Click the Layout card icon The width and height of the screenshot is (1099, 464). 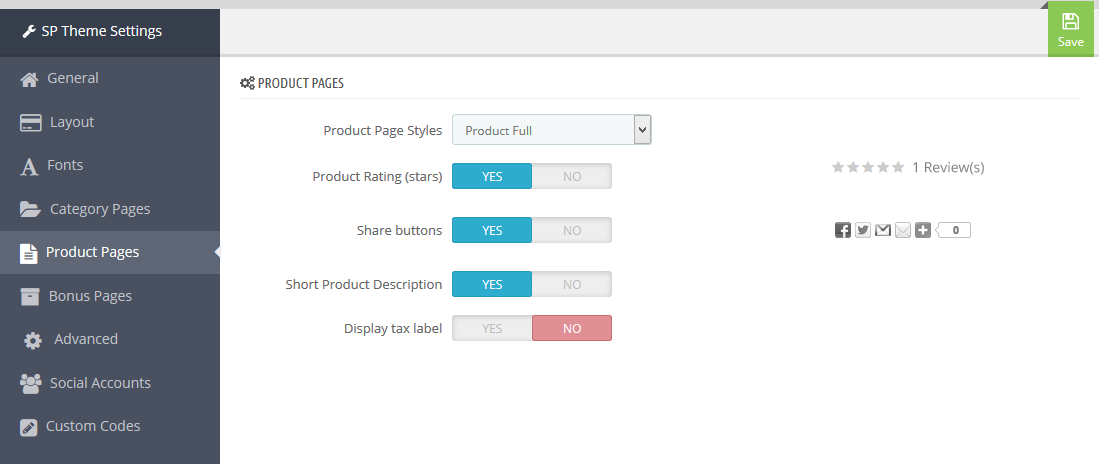tap(30, 123)
